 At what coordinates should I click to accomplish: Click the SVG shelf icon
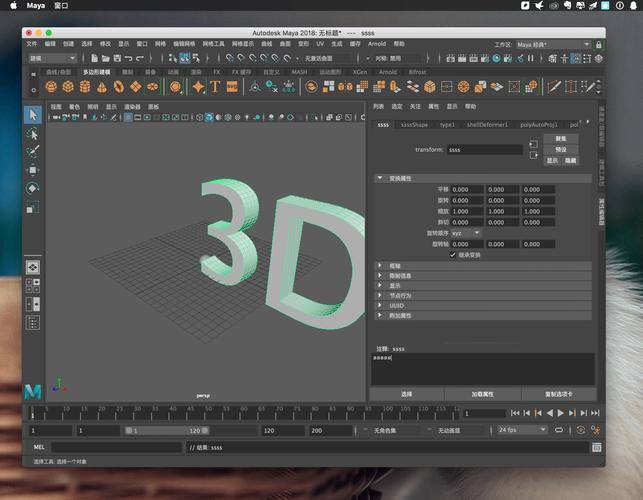(230, 87)
